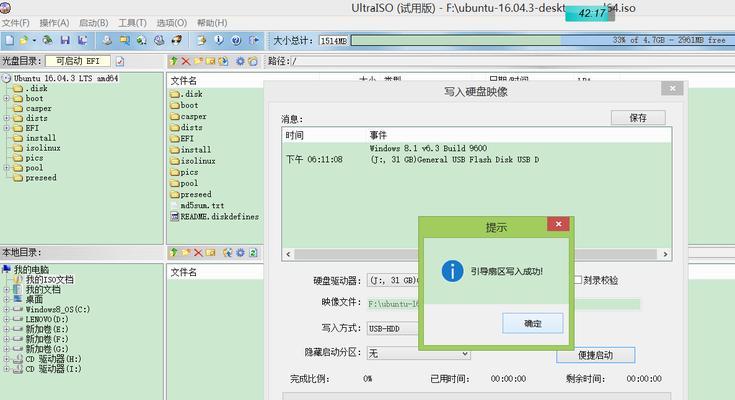Click red Delete X in local directory toolbar
Image resolution: width=735 pixels, height=400 pixels.
[198, 253]
